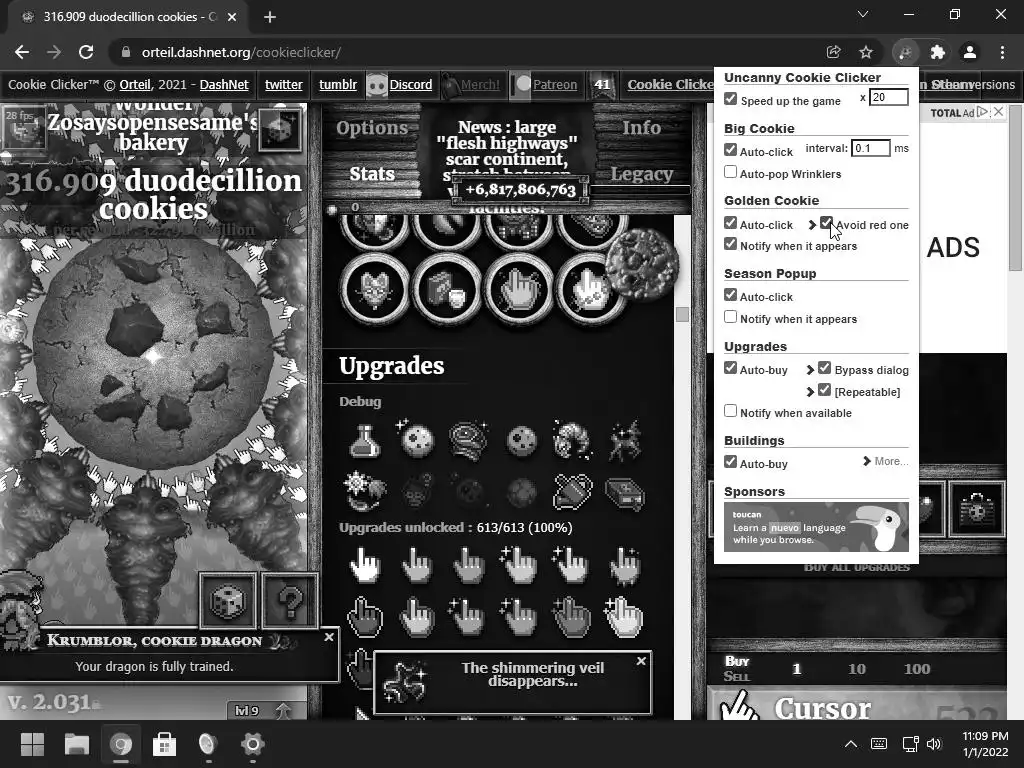Open the Info menu
1024x768 pixels.
click(x=641, y=128)
